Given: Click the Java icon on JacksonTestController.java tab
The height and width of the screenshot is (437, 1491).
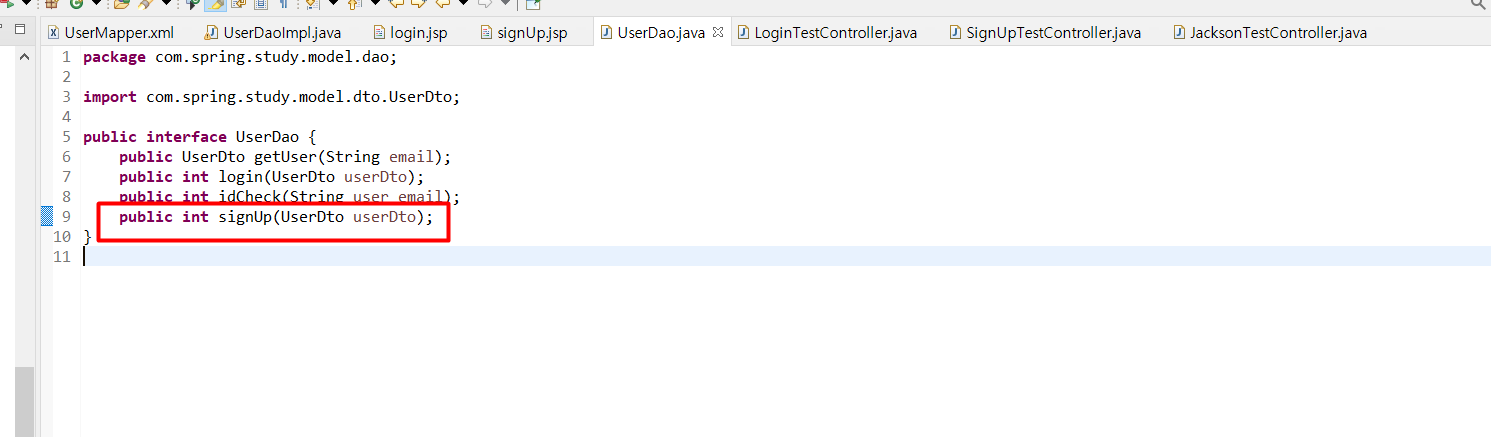Looking at the screenshot, I should [1180, 33].
